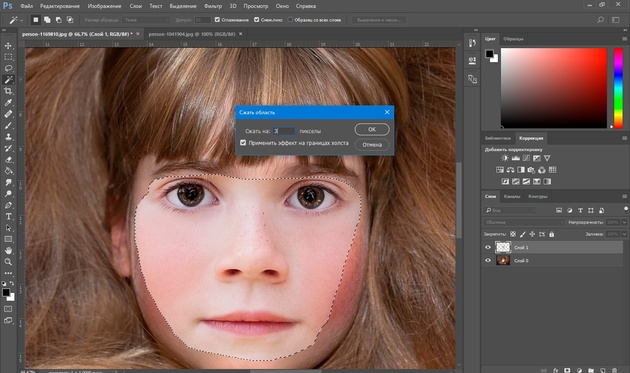The width and height of the screenshot is (630, 373).
Task: Select the Lasso tool
Action: click(8, 68)
